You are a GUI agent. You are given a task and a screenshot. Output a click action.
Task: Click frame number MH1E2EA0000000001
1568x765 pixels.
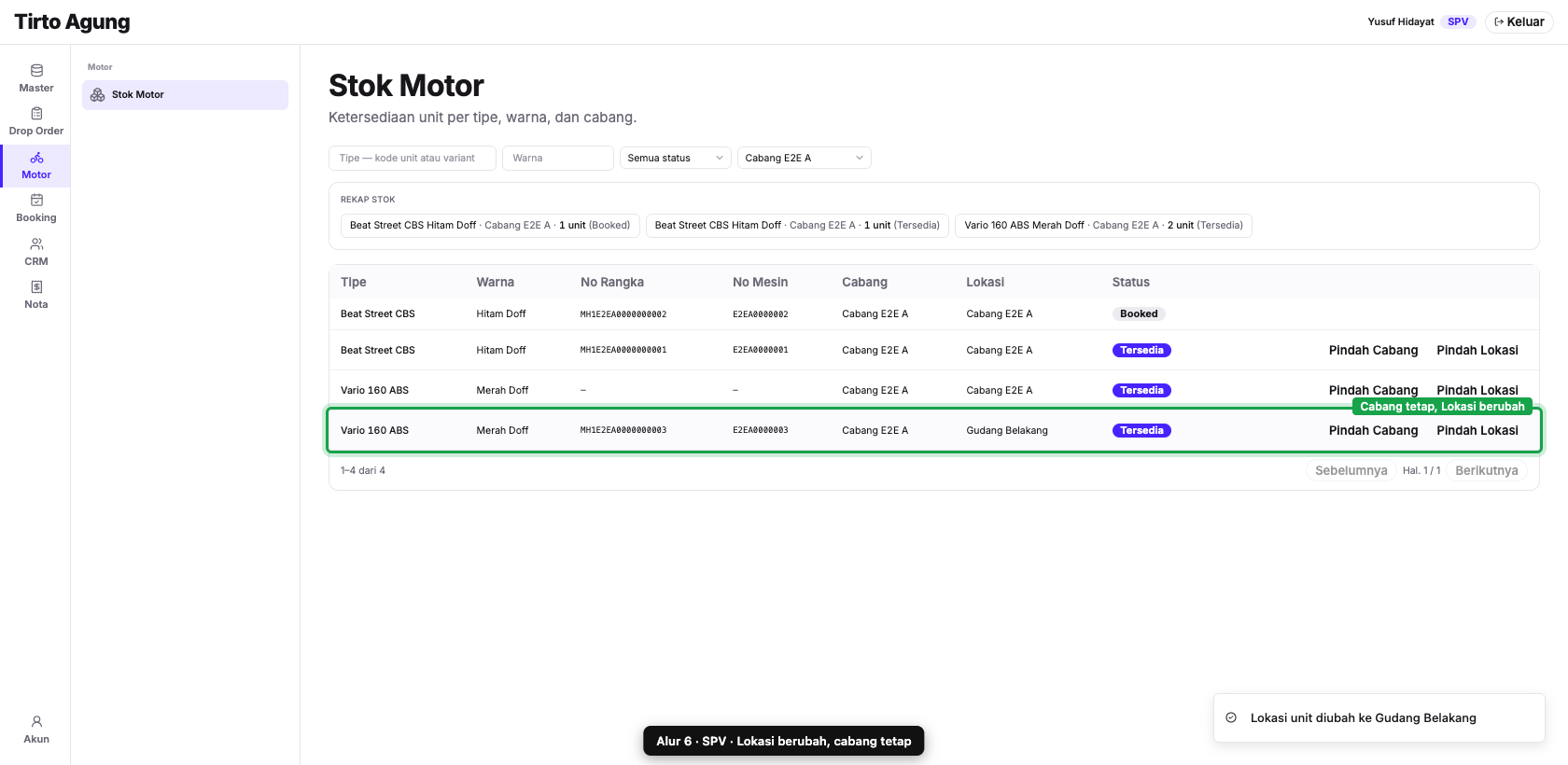[x=623, y=350]
